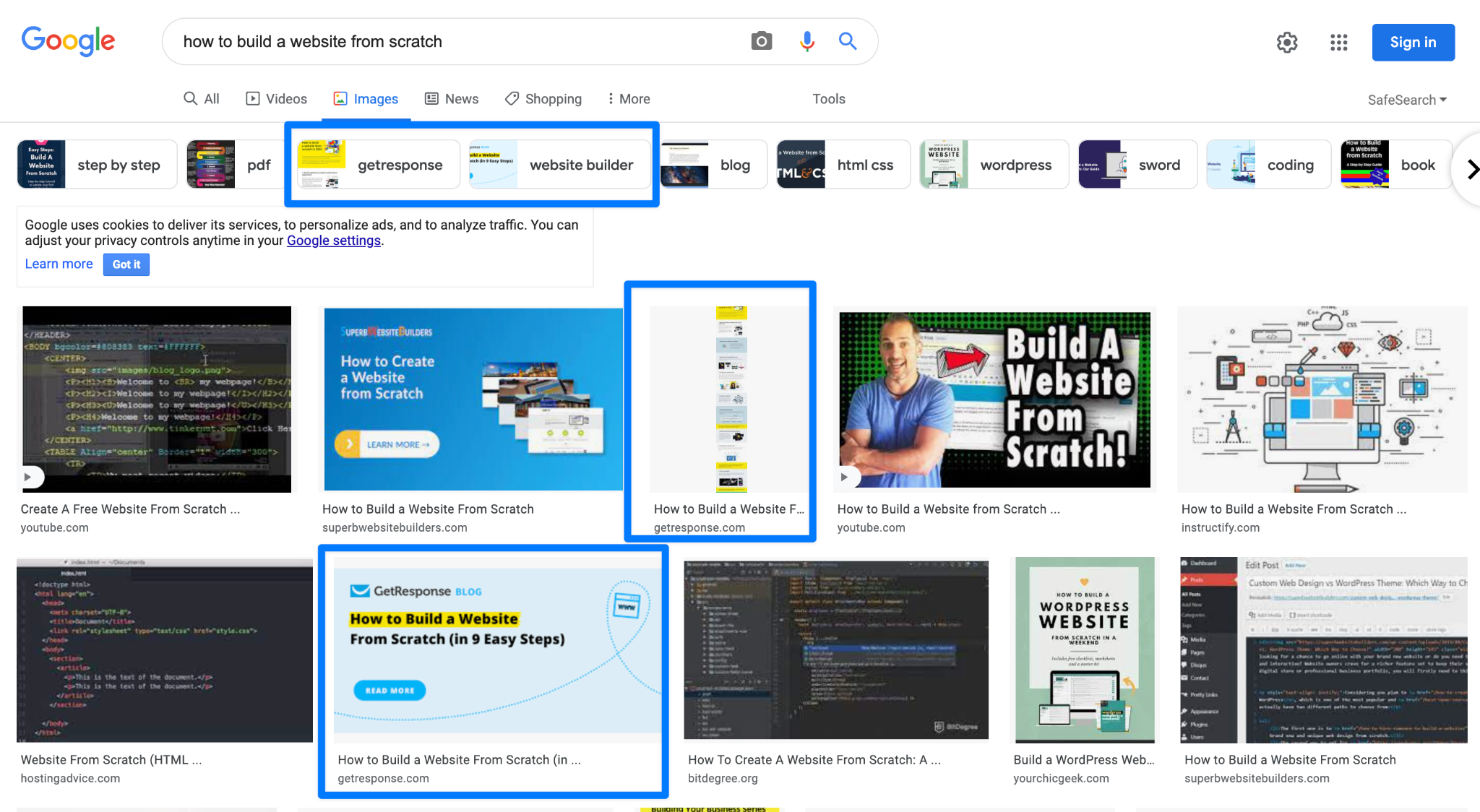Select the website builder chip
The width and height of the screenshot is (1480, 812).
[x=560, y=165]
